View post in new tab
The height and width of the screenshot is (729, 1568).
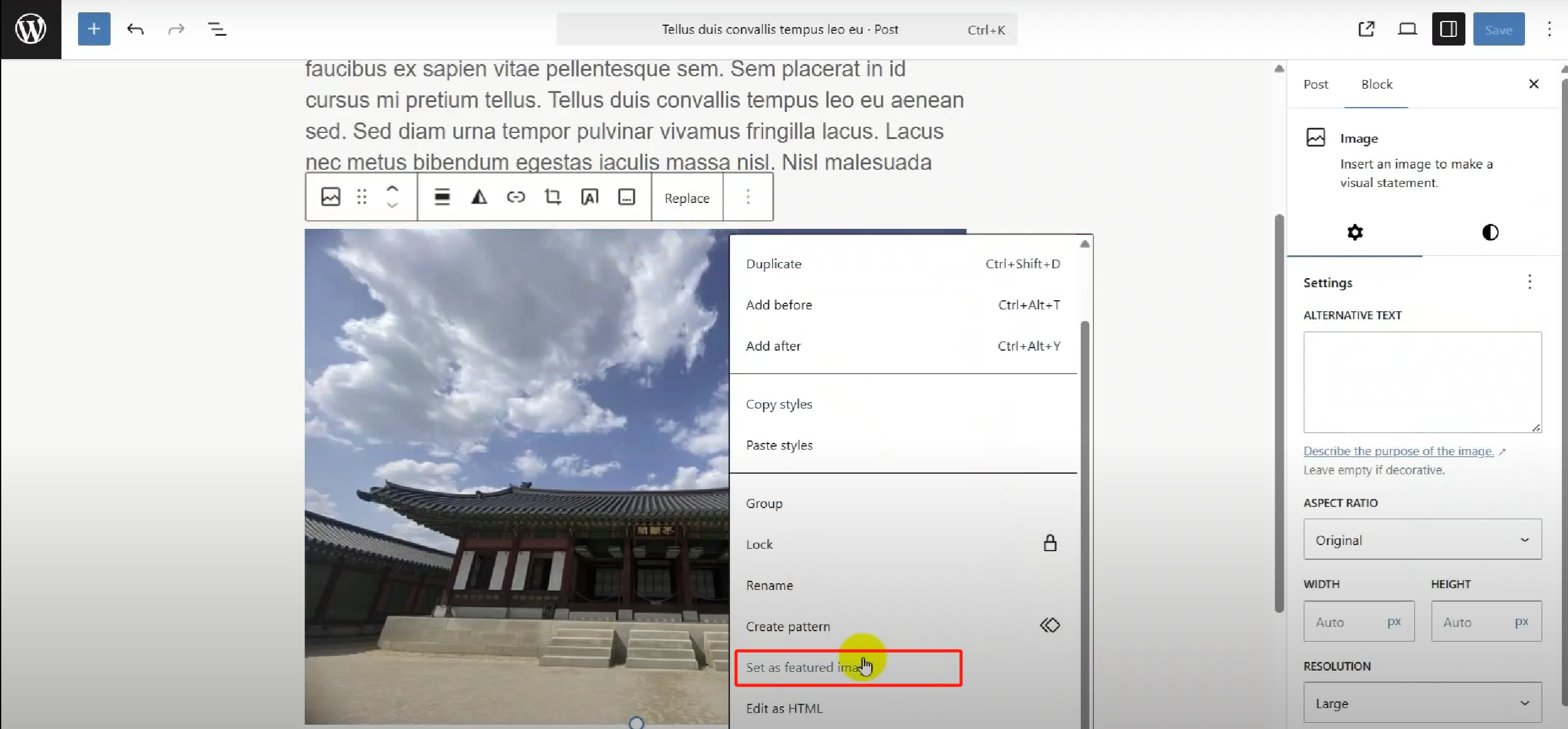pos(1366,28)
